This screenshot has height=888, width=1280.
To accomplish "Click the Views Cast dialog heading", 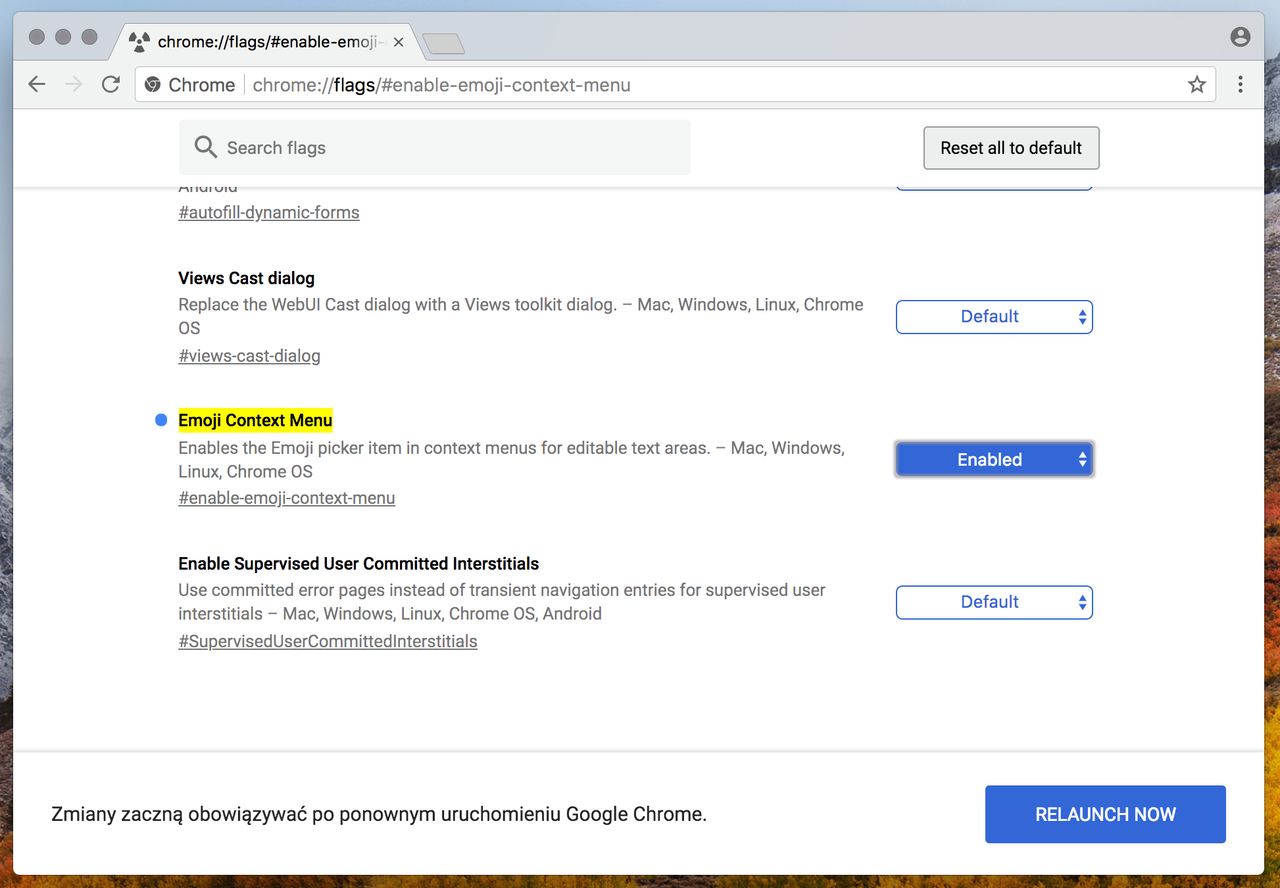I will [246, 278].
